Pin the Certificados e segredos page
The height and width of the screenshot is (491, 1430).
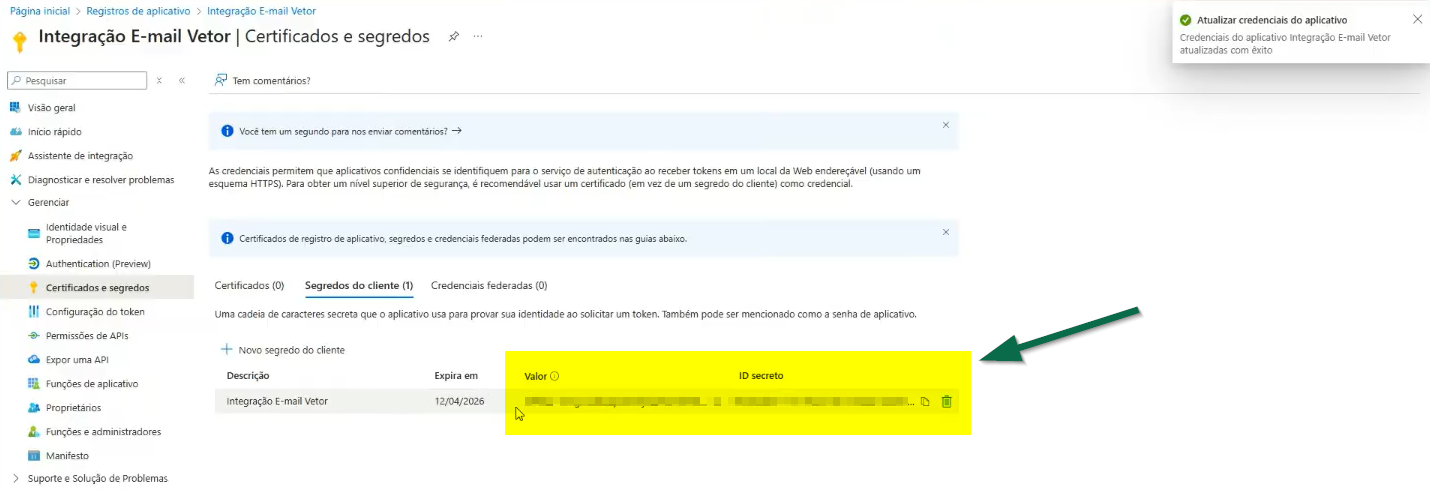coord(454,36)
